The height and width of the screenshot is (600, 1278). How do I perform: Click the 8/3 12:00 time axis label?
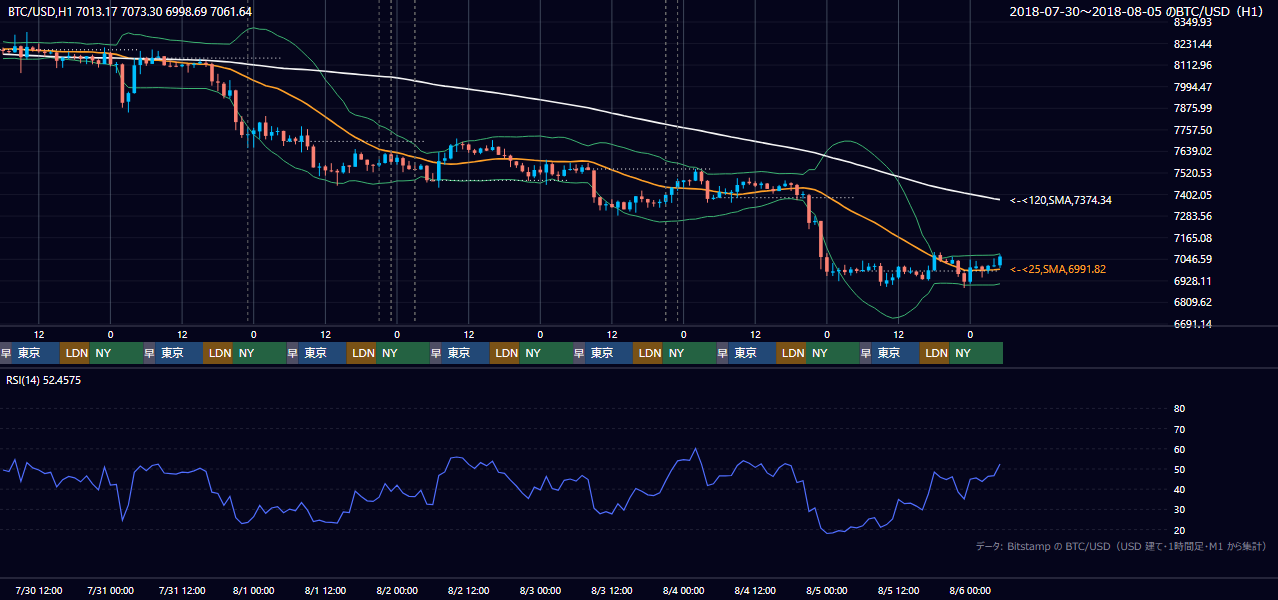[612, 590]
